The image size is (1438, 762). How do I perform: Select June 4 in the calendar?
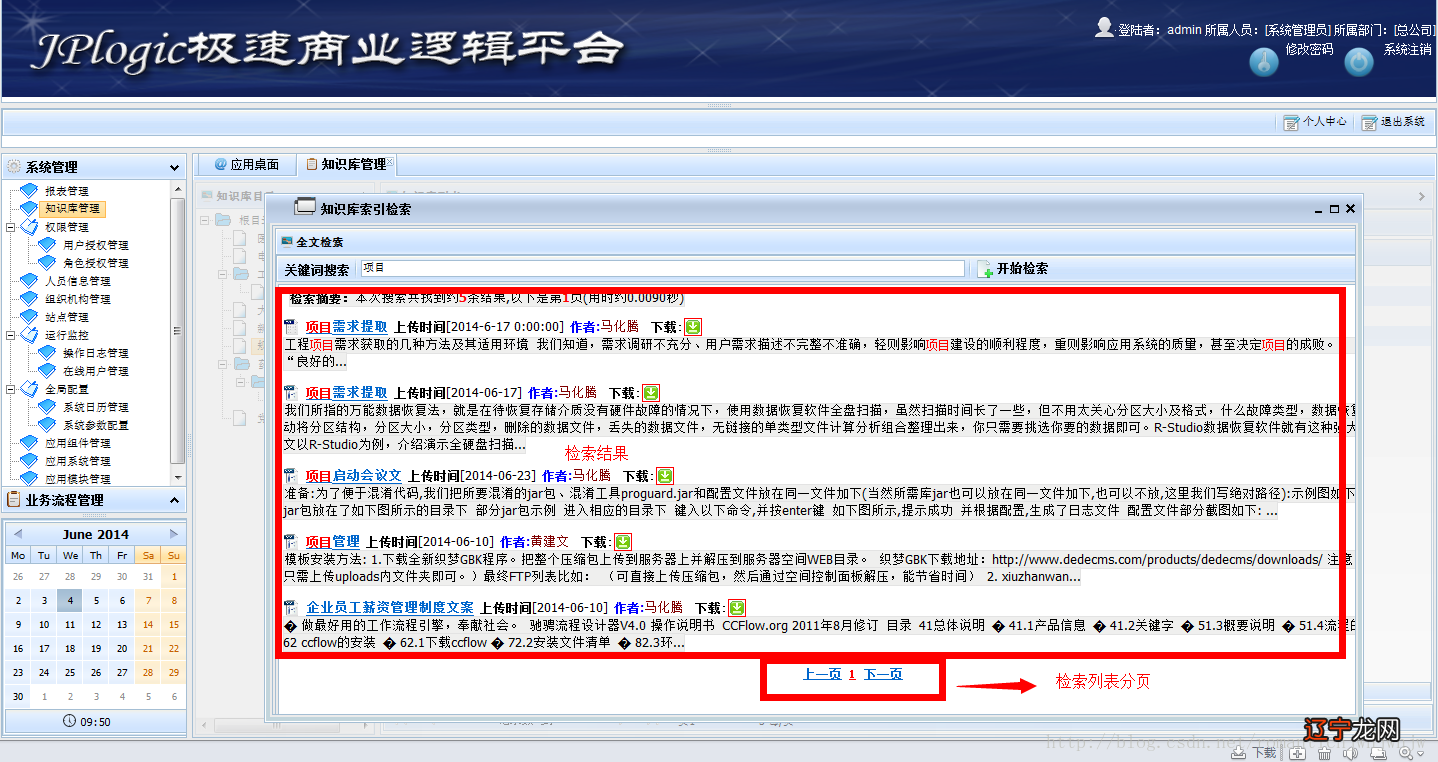pyautogui.click(x=70, y=601)
